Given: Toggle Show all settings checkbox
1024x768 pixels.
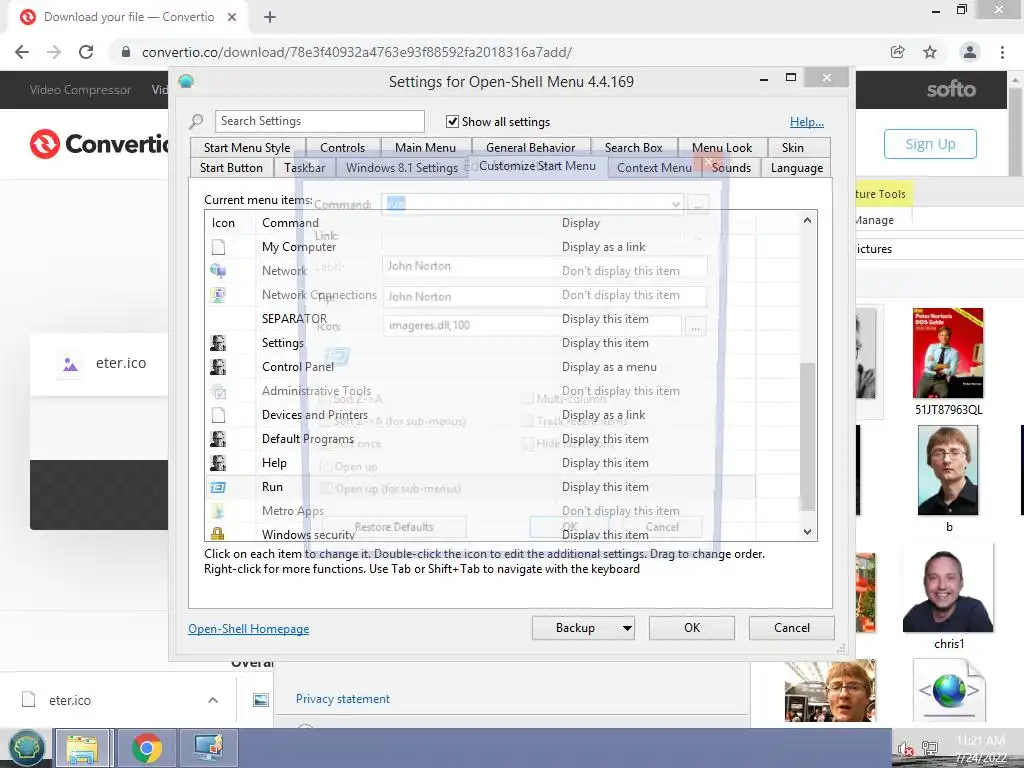Looking at the screenshot, I should (x=452, y=121).
